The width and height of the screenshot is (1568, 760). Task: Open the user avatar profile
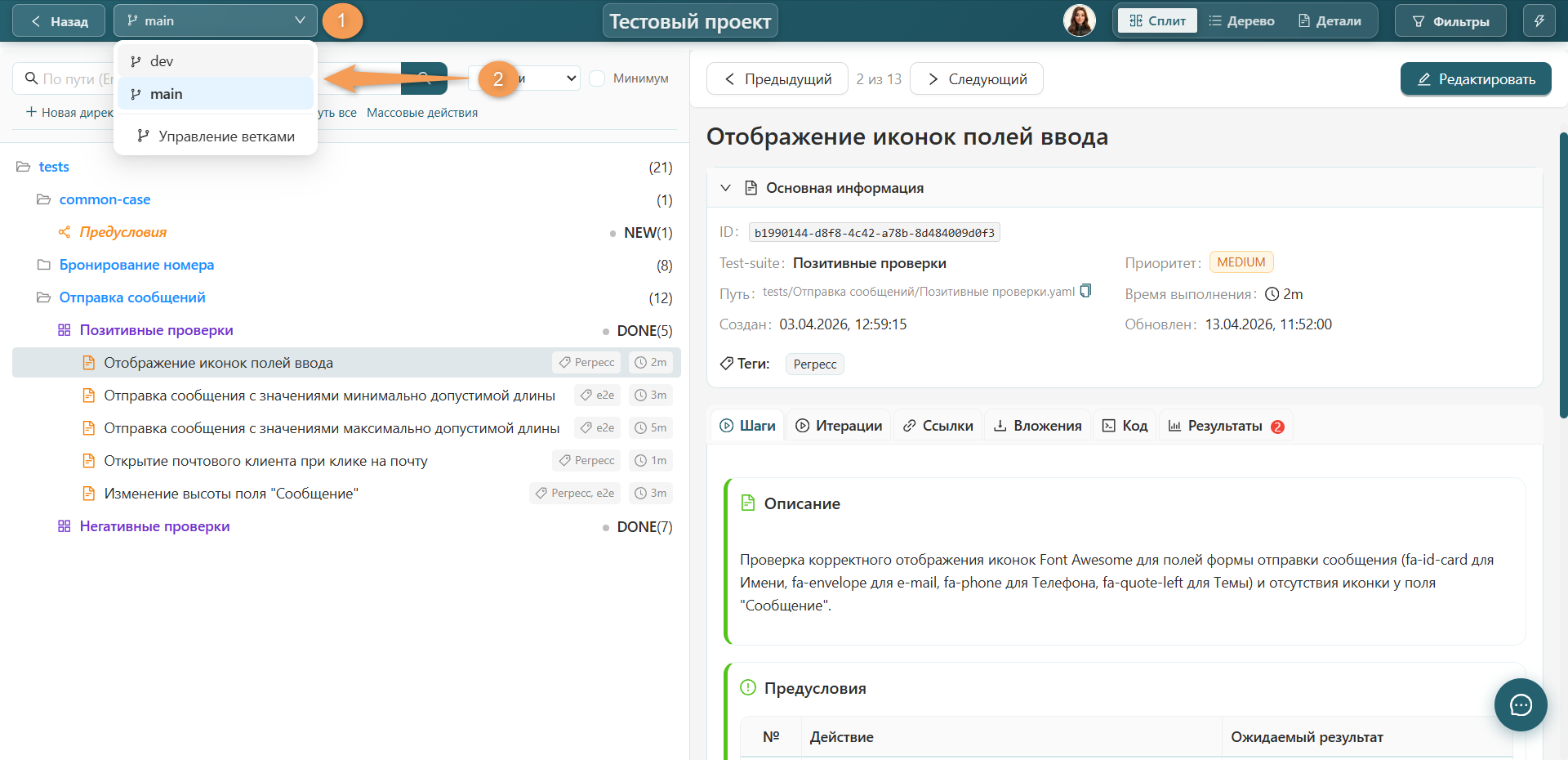pos(1080,20)
